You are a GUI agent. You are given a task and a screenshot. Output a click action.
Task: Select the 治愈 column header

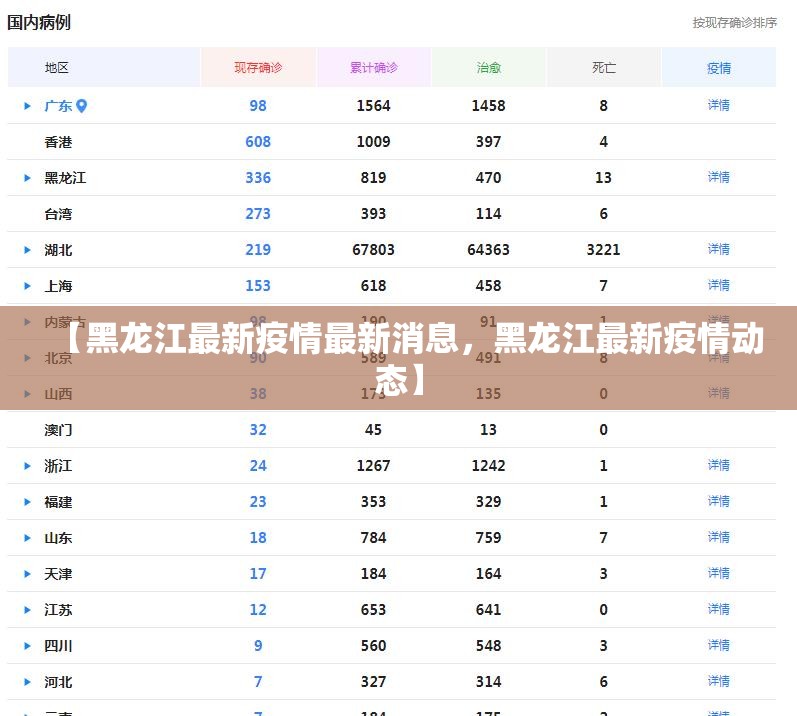(488, 68)
